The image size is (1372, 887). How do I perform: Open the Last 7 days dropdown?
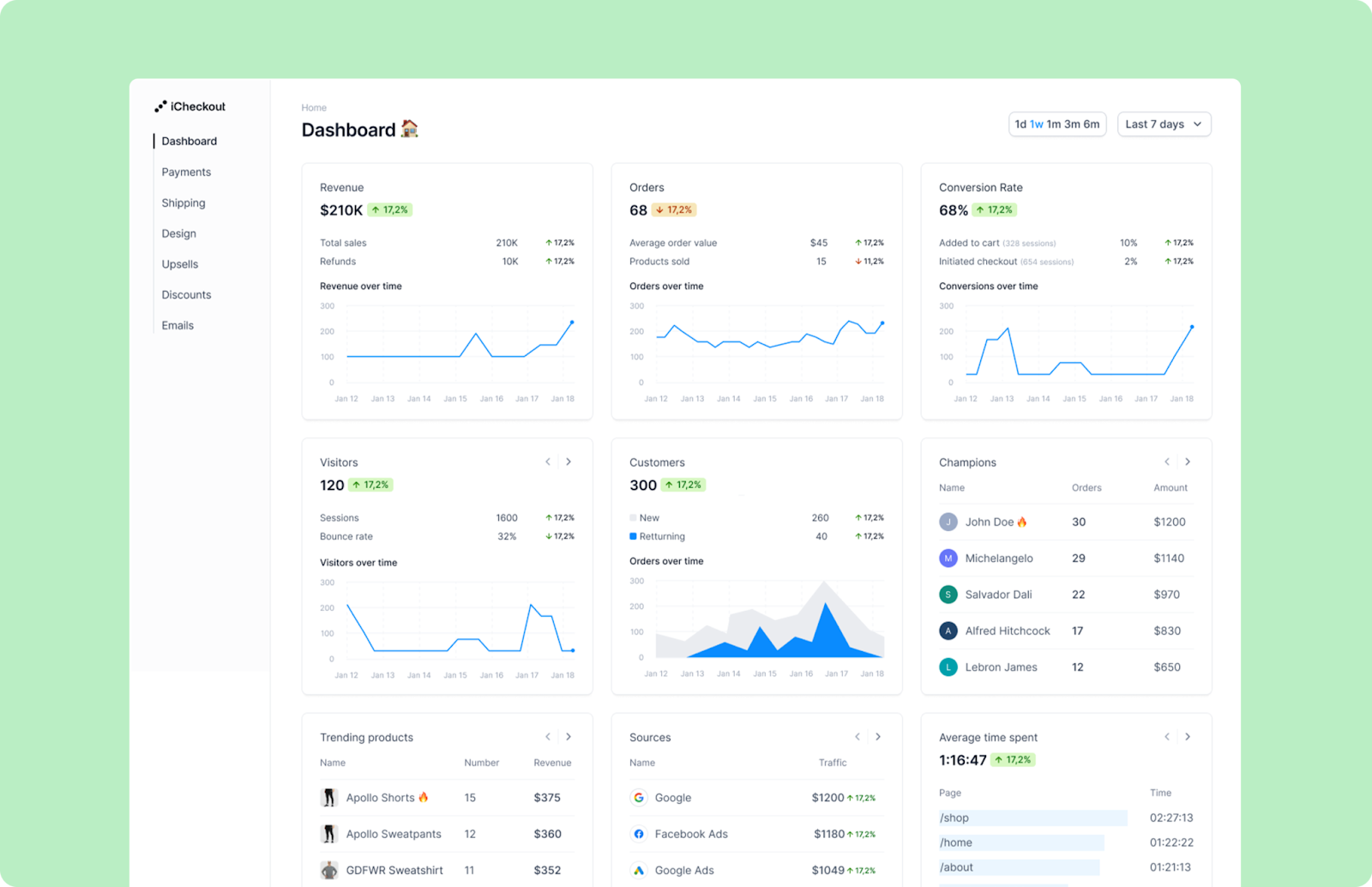[x=1164, y=124]
